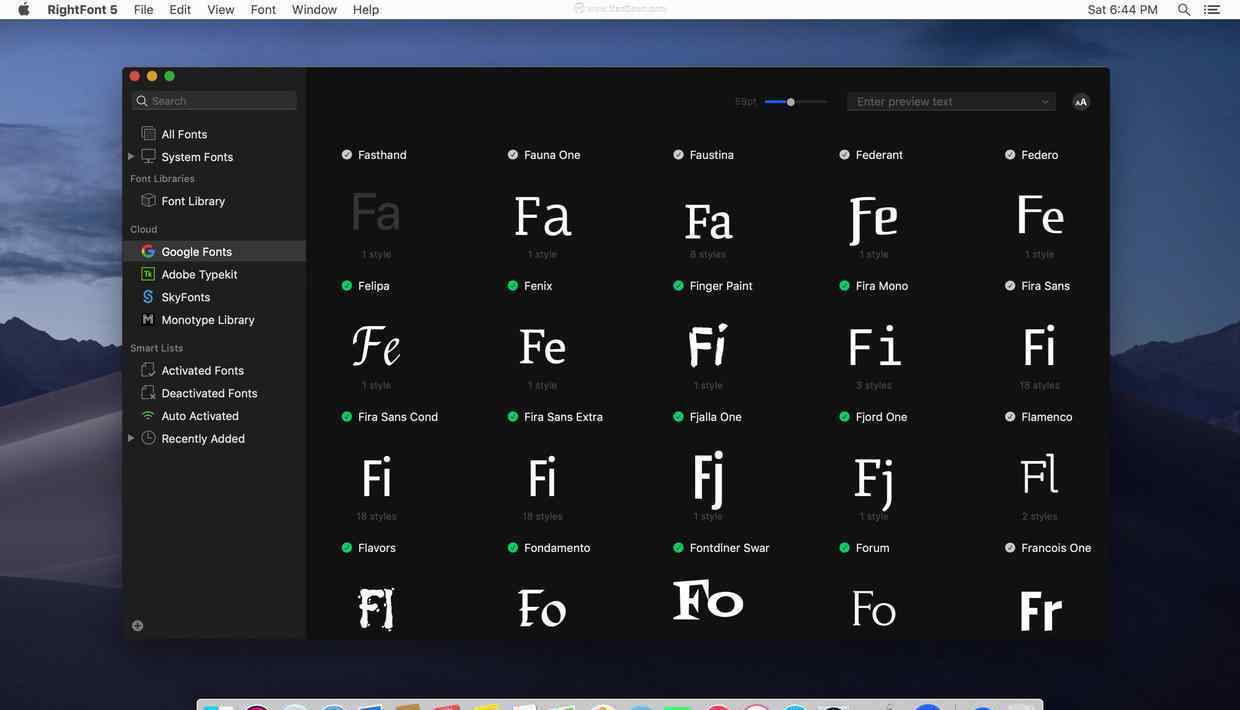Click the Deactivated Fonts smart list icon

(148, 393)
